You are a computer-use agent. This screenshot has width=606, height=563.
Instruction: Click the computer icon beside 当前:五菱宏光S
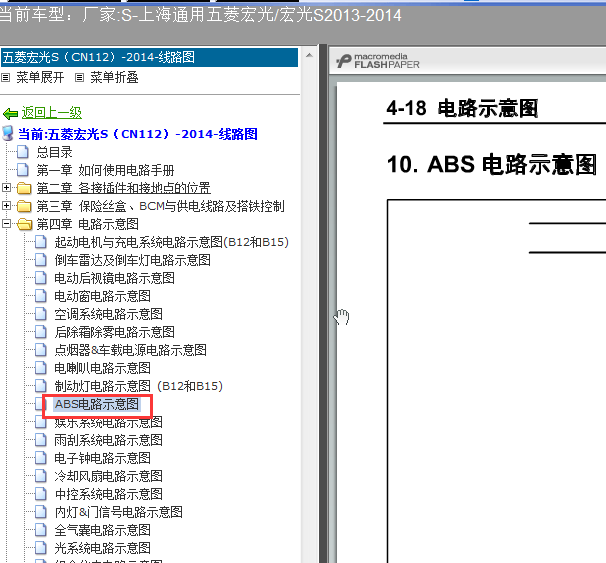[x=8, y=133]
